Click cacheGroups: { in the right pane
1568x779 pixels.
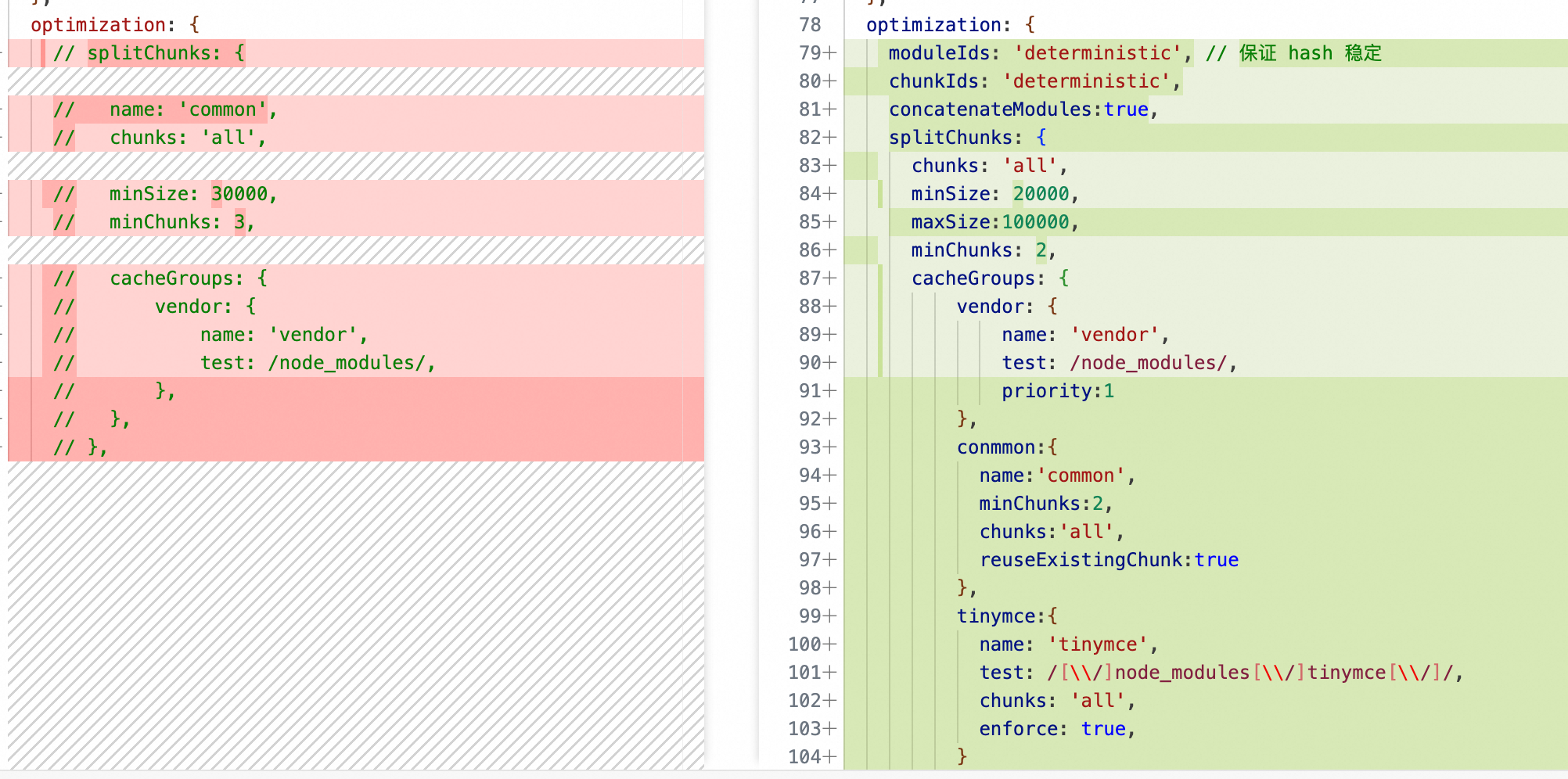991,278
